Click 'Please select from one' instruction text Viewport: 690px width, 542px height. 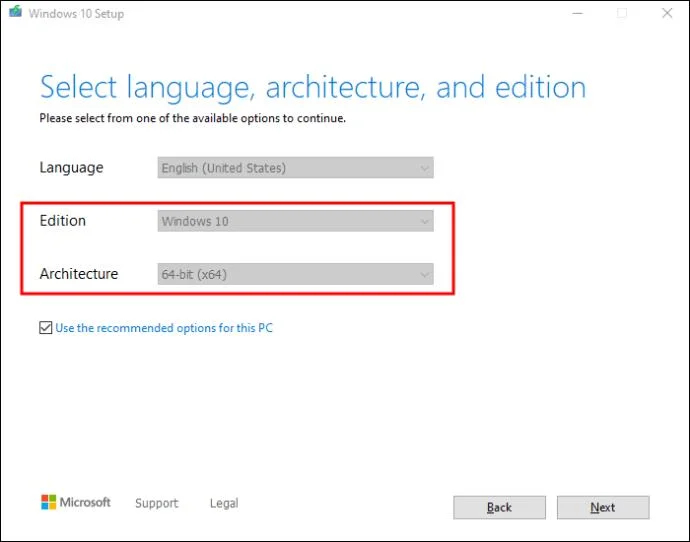tap(192, 118)
